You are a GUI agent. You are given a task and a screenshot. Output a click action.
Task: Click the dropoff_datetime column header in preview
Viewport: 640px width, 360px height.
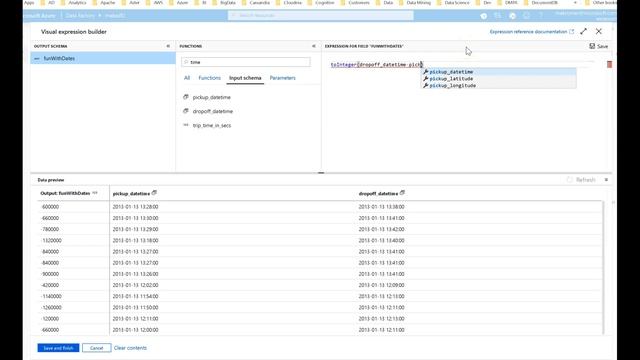point(378,193)
